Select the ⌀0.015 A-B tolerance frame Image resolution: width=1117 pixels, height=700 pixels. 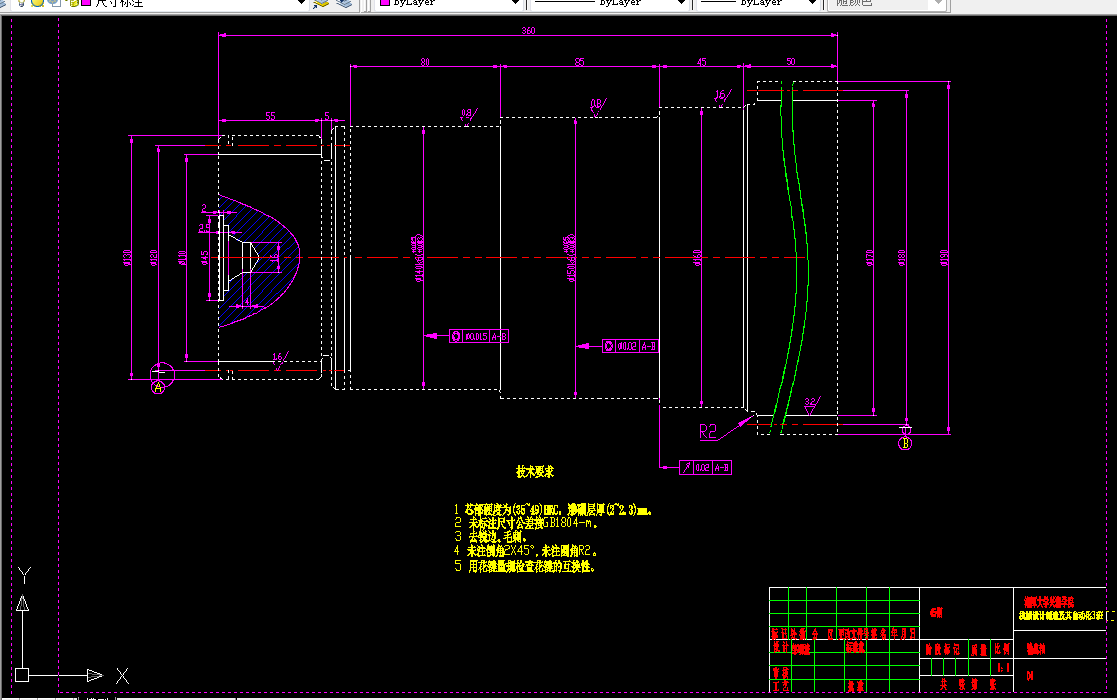[x=479, y=336]
